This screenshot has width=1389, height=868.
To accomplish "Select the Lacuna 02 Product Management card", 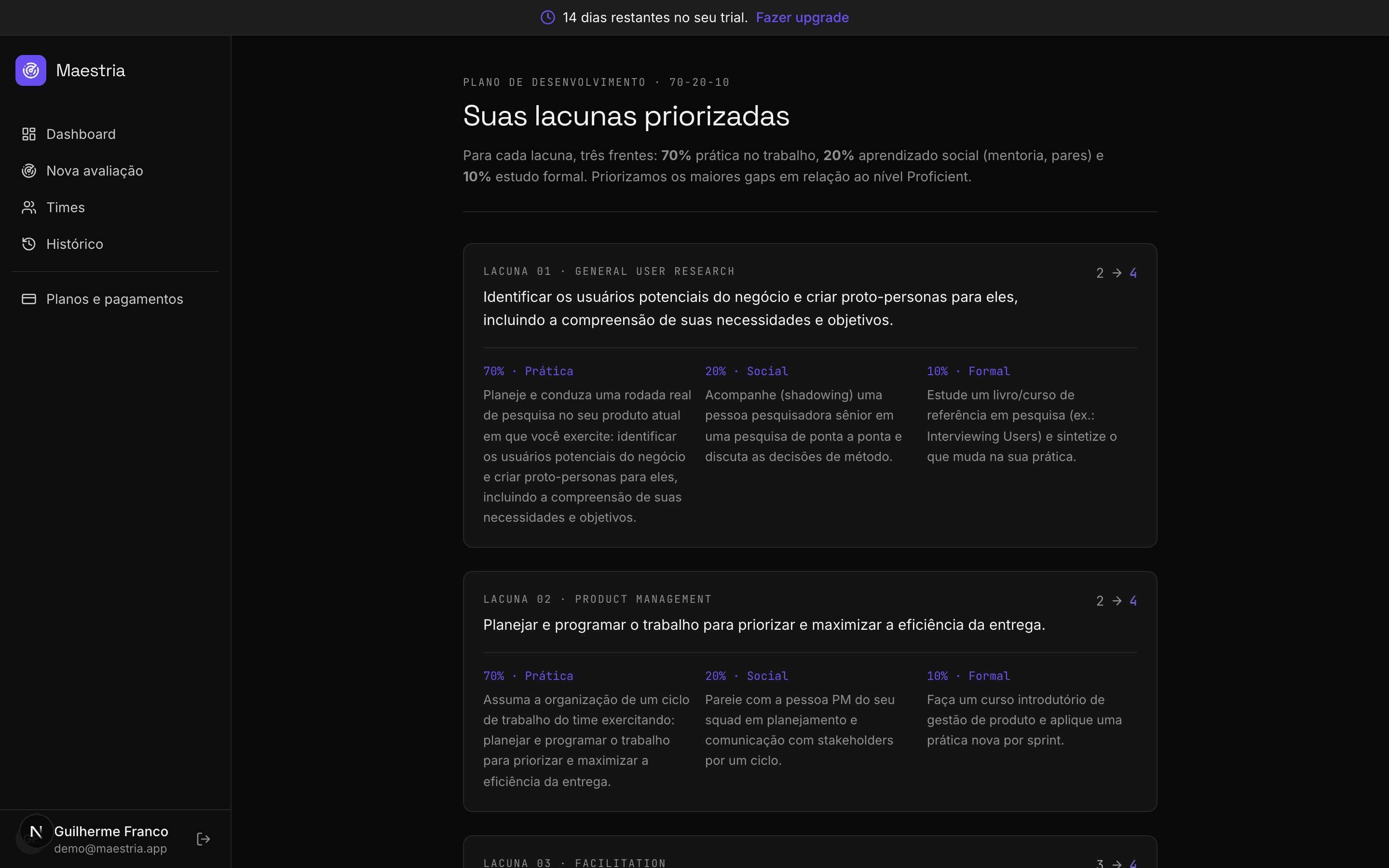I will [x=810, y=691].
